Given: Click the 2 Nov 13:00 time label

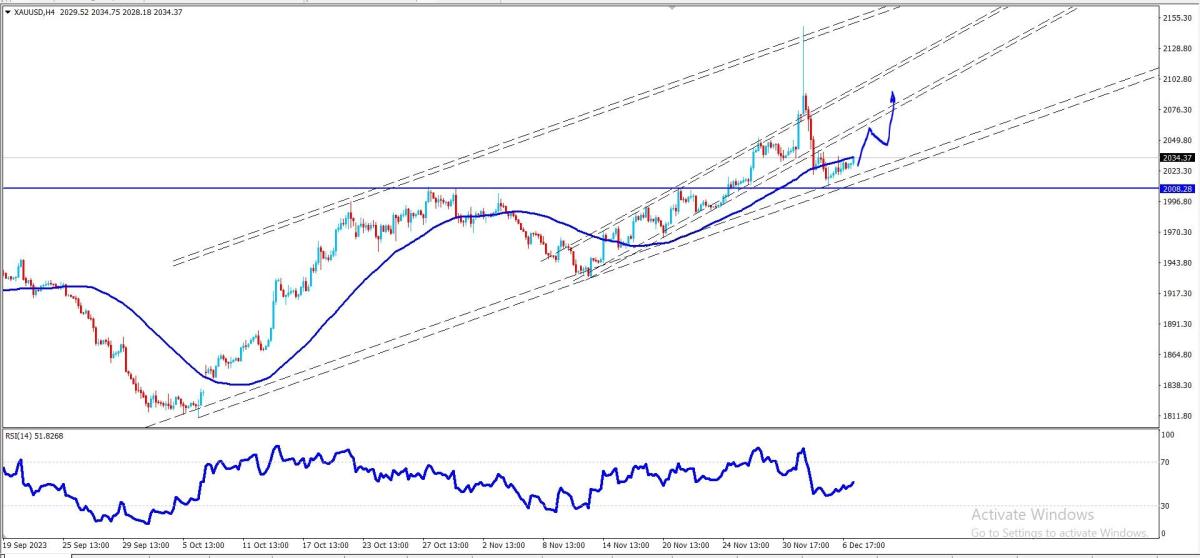Looking at the screenshot, I should click(506, 546).
